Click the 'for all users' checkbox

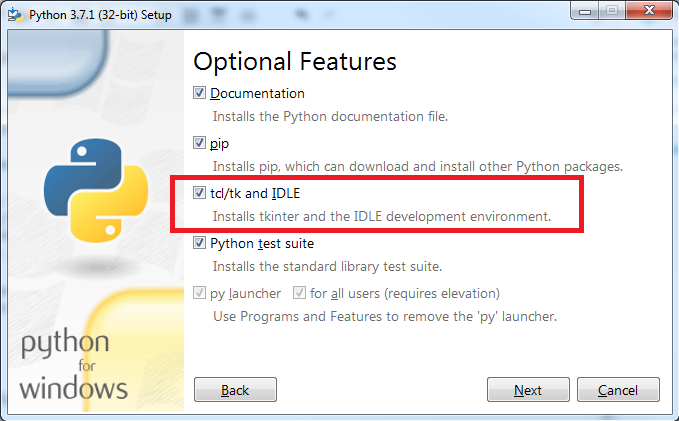[x=300, y=293]
